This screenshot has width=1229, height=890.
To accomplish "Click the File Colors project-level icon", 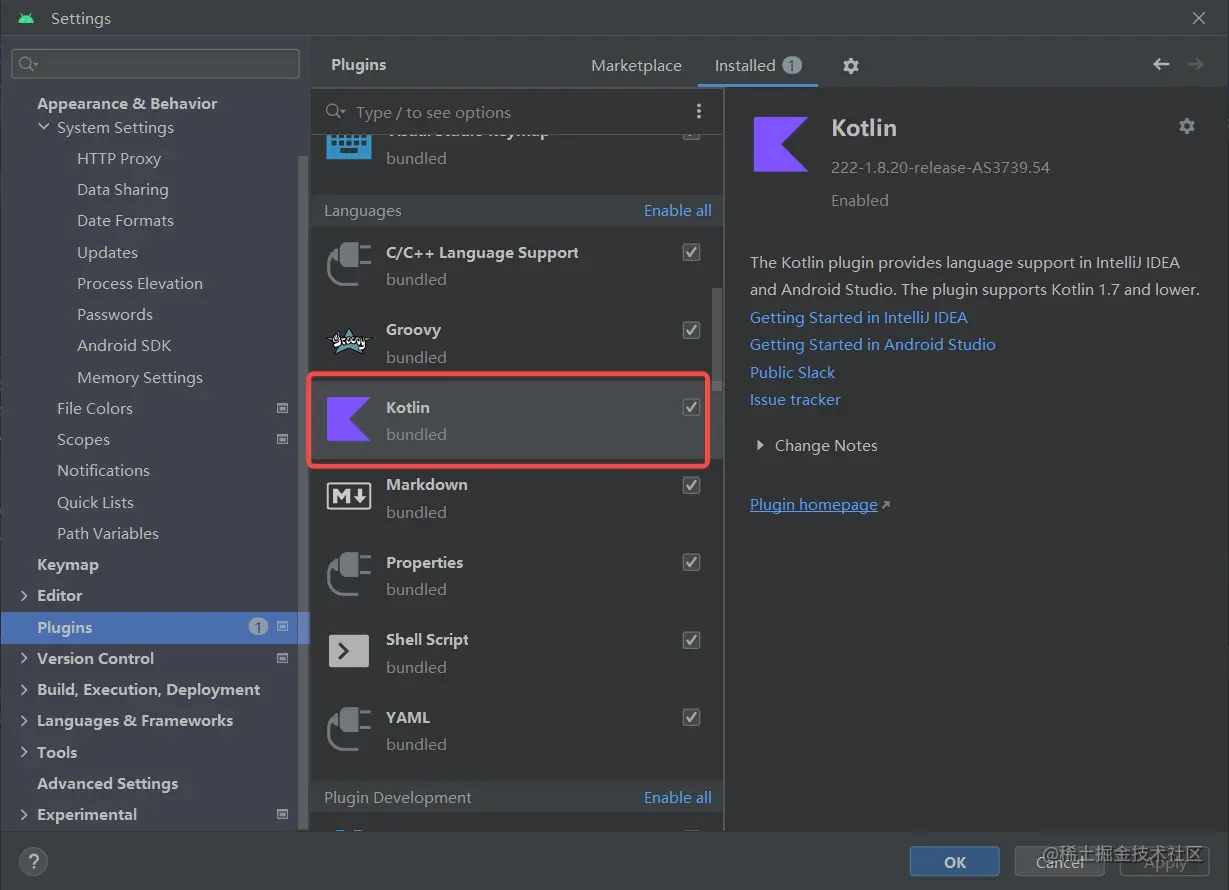I will pos(282,408).
